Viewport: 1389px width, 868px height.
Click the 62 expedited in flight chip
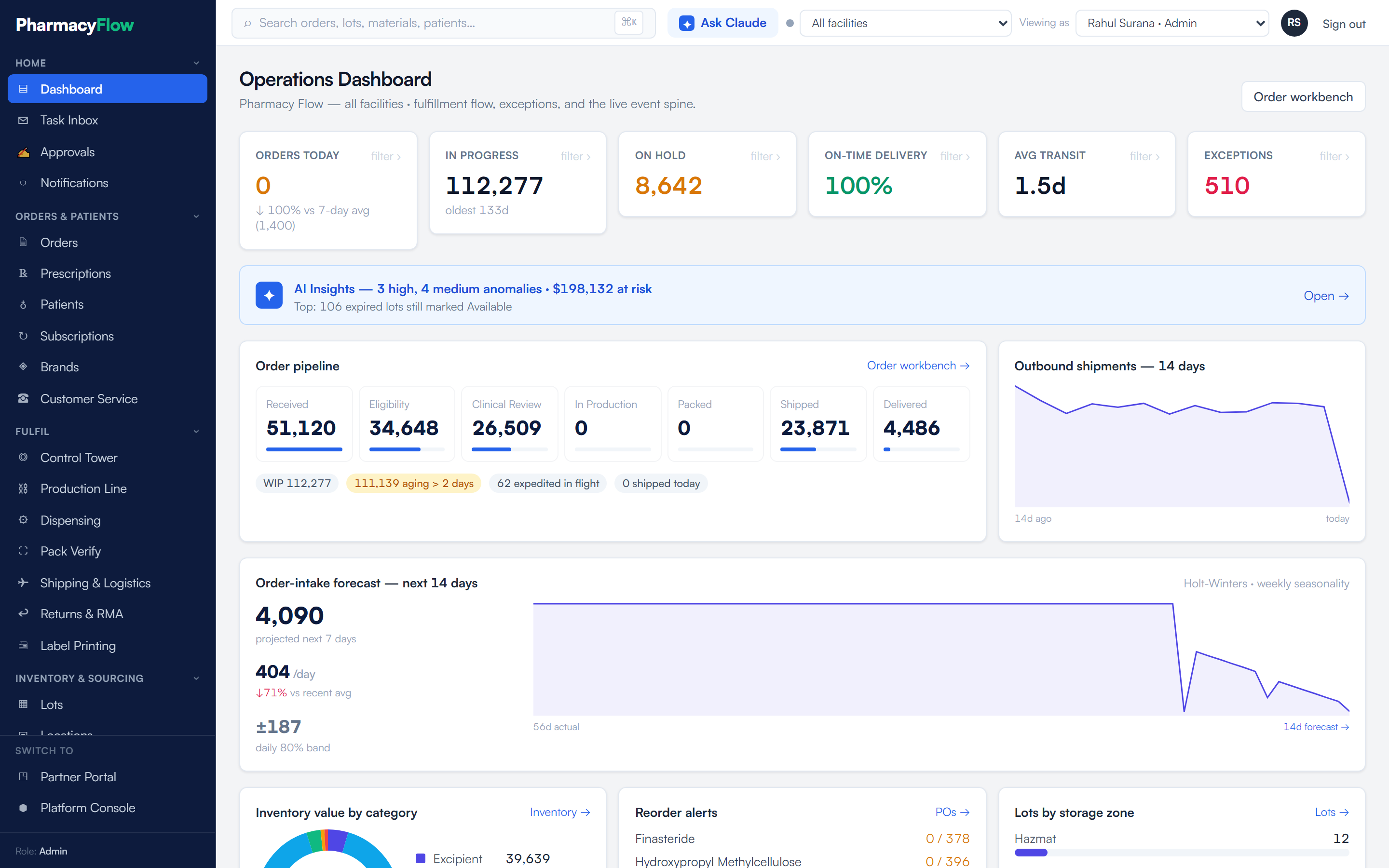547,483
